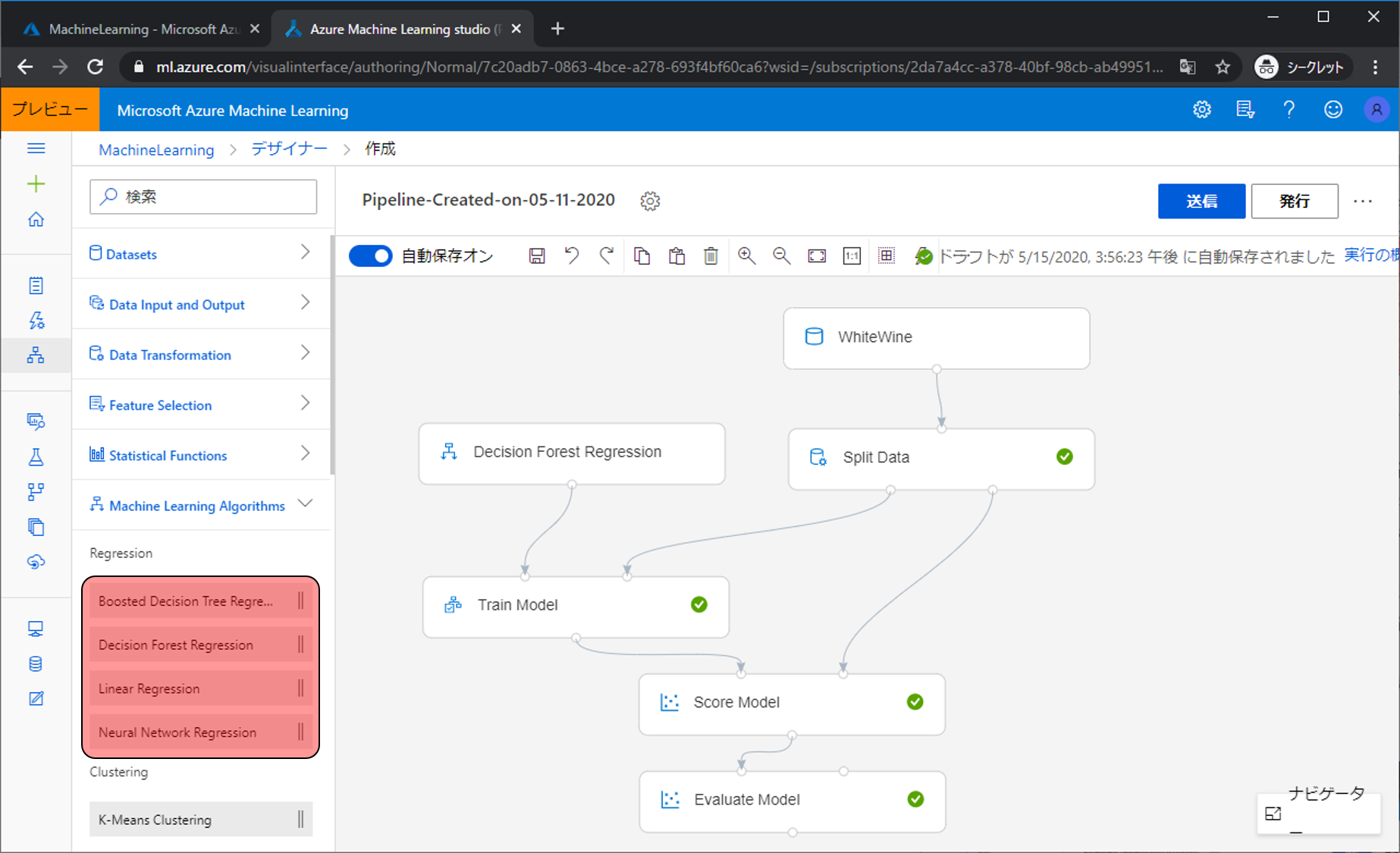Open the Designer icon in left sidebar
Screen dimensions: 1400x853
[x=36, y=355]
